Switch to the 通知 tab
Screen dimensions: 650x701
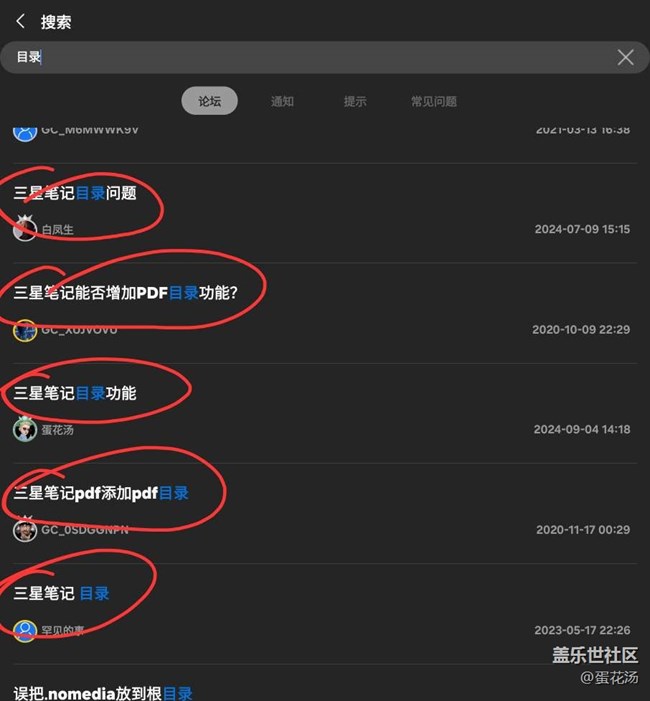pyautogui.click(x=282, y=101)
